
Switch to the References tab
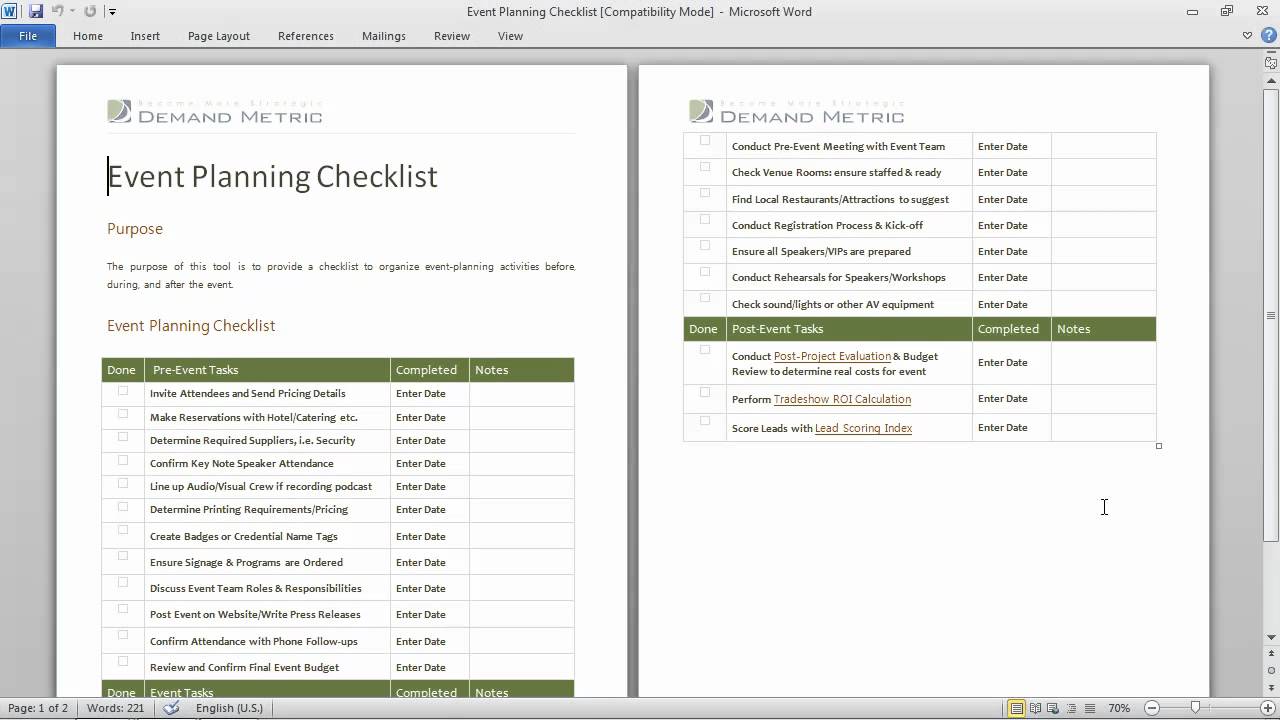(306, 36)
